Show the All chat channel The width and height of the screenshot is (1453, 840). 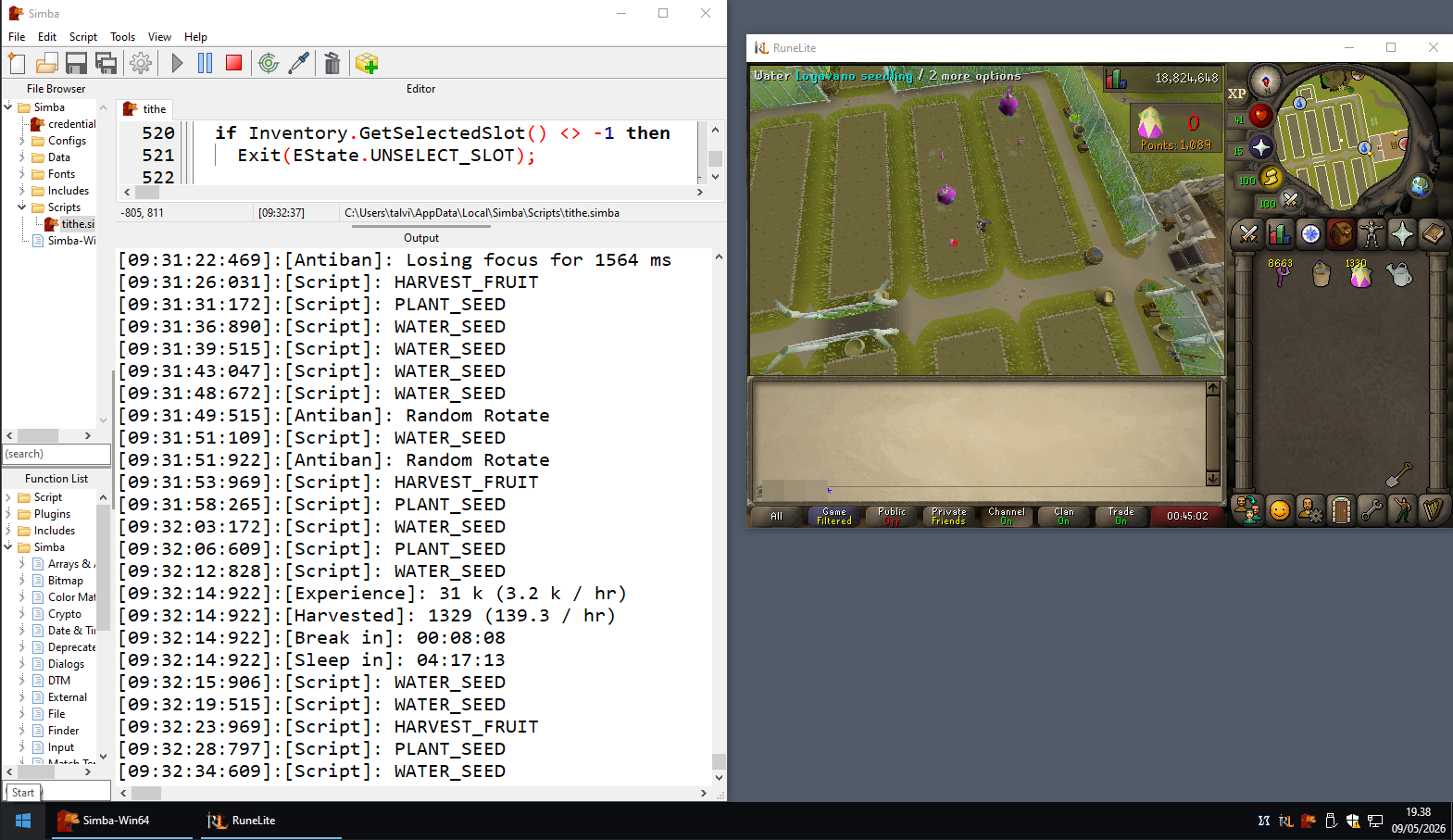[776, 517]
